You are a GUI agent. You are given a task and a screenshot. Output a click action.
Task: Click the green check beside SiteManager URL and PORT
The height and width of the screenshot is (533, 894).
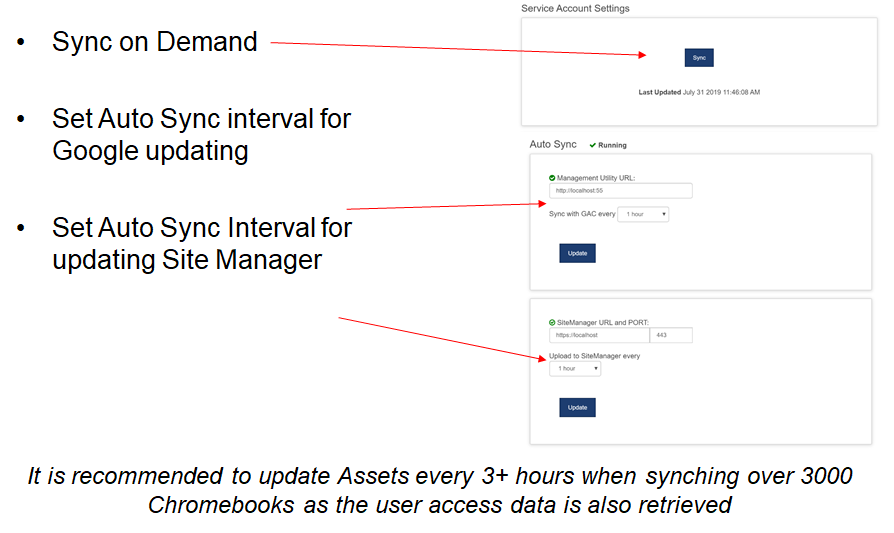click(552, 322)
